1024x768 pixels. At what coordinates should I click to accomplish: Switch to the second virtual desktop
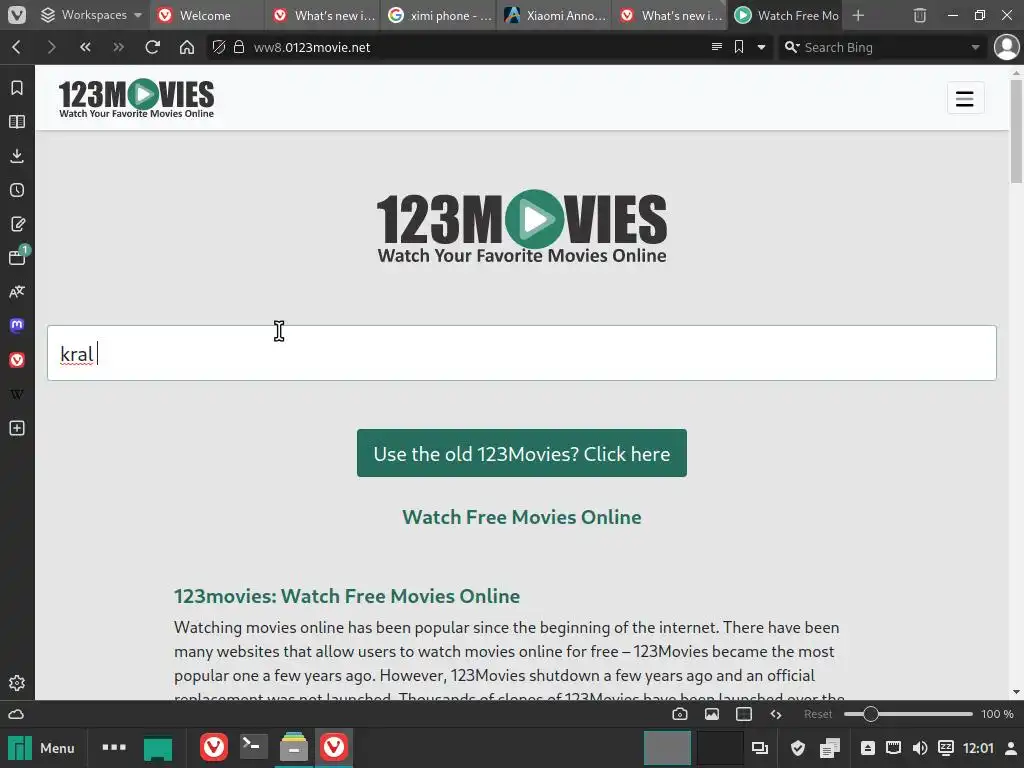click(x=719, y=748)
